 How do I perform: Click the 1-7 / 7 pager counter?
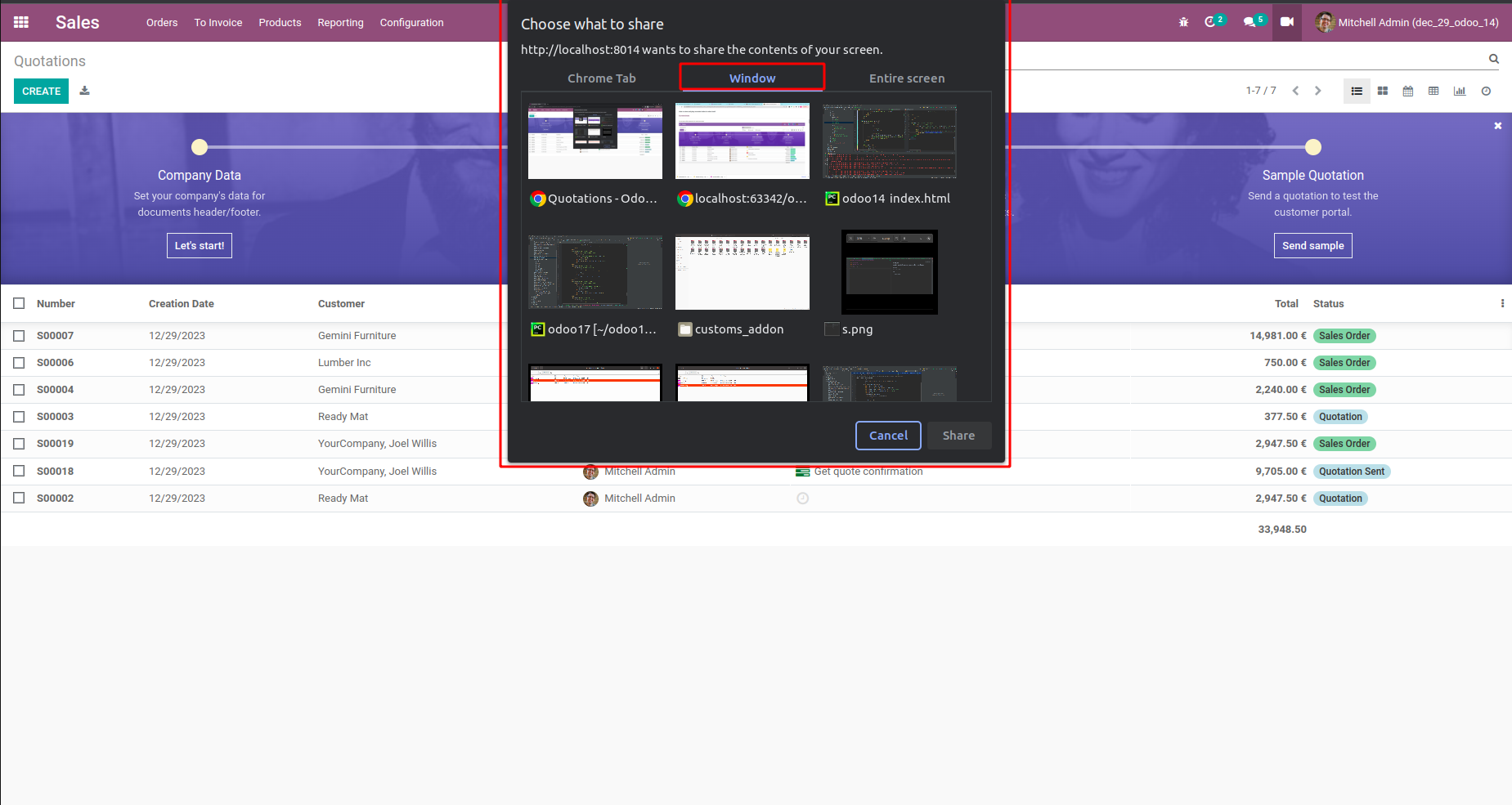pyautogui.click(x=1261, y=91)
